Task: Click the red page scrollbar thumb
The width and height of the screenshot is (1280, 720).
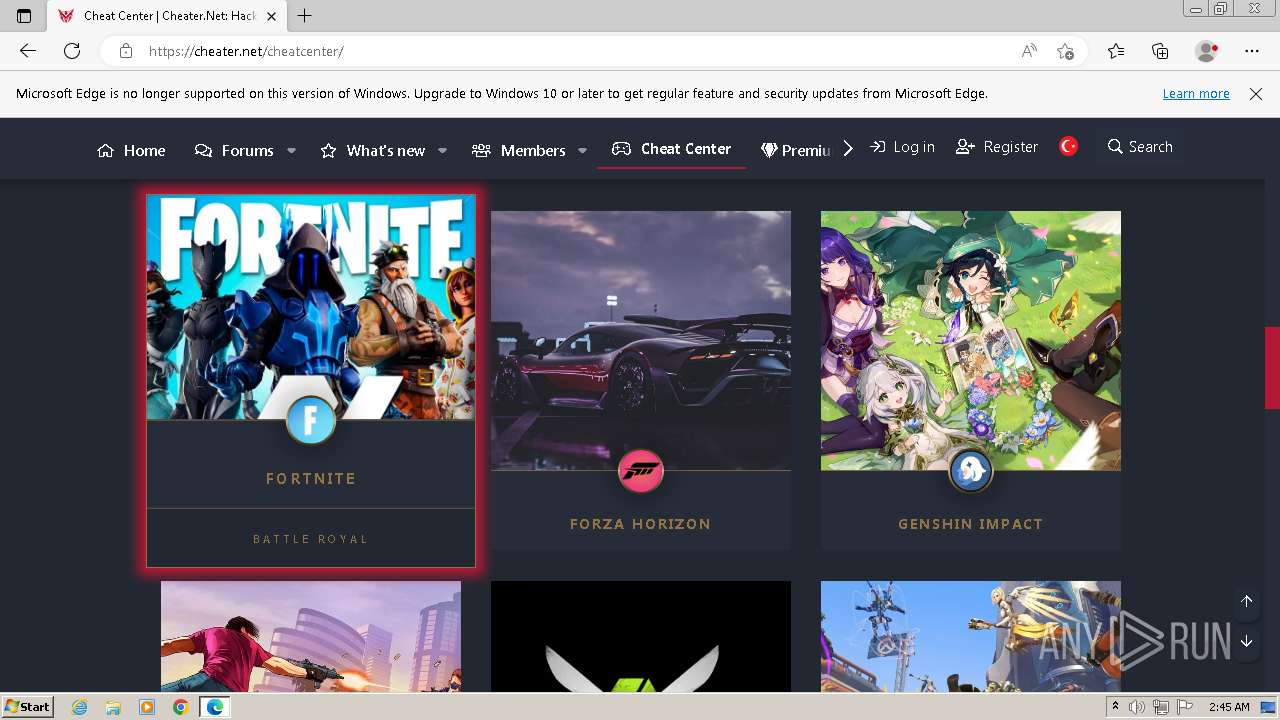Action: tap(1272, 368)
